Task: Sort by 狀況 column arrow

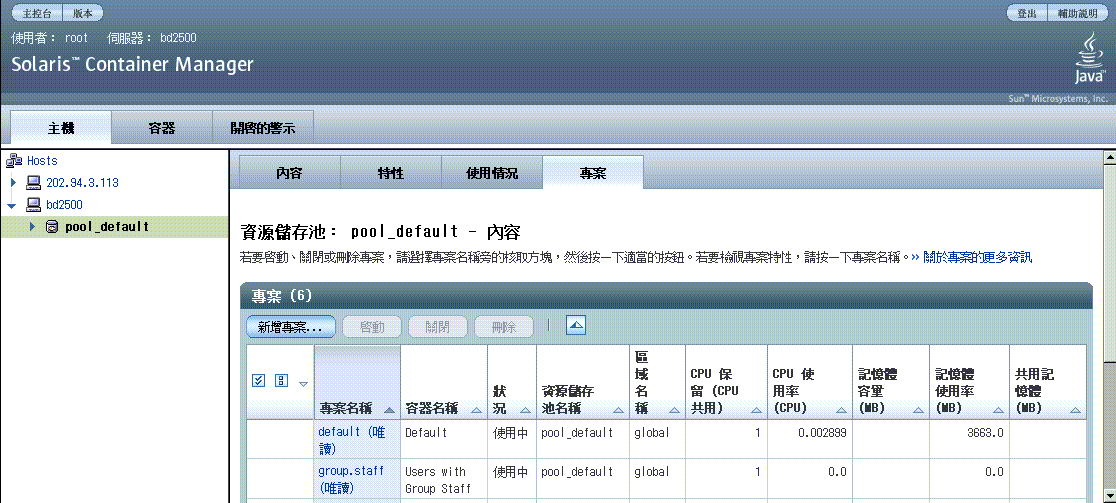Action: pyautogui.click(x=525, y=410)
